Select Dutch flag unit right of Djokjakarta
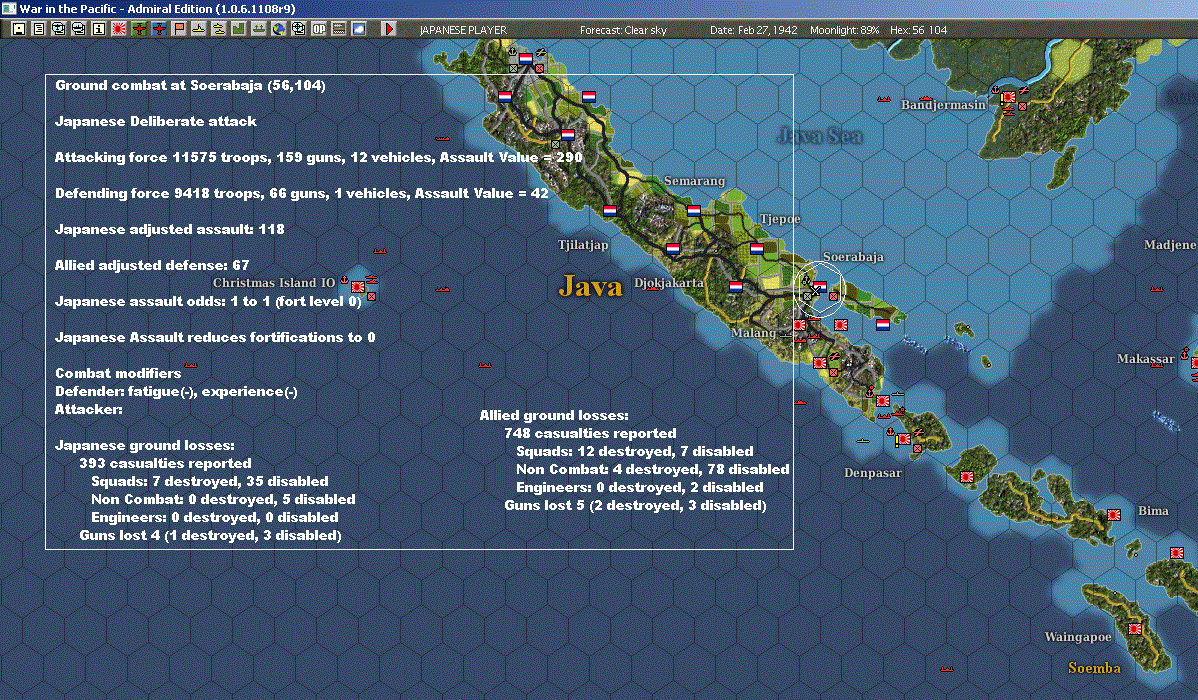 (736, 287)
